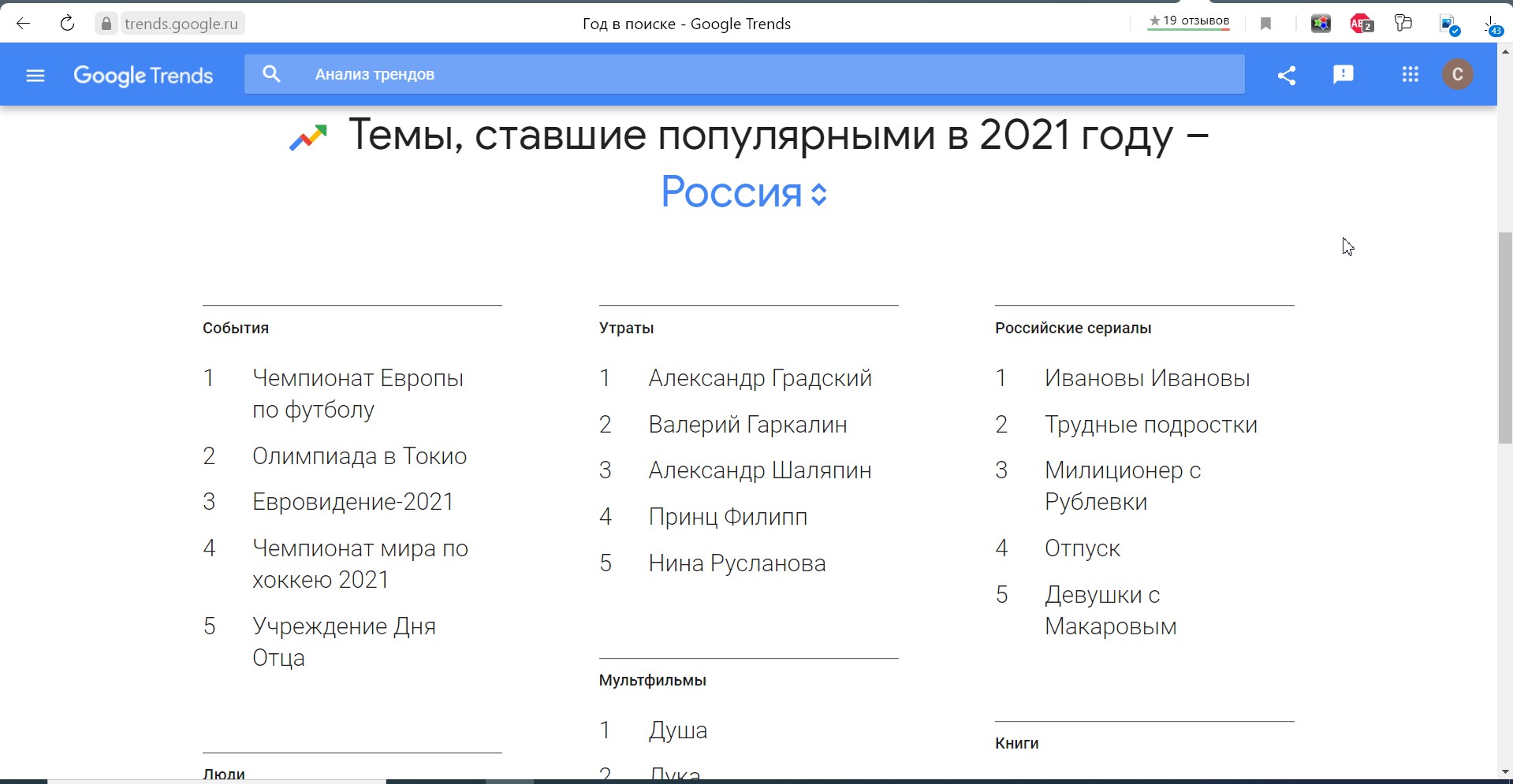The image size is (1513, 784).
Task: Open Евровидение-2021 topic
Action: (x=353, y=502)
